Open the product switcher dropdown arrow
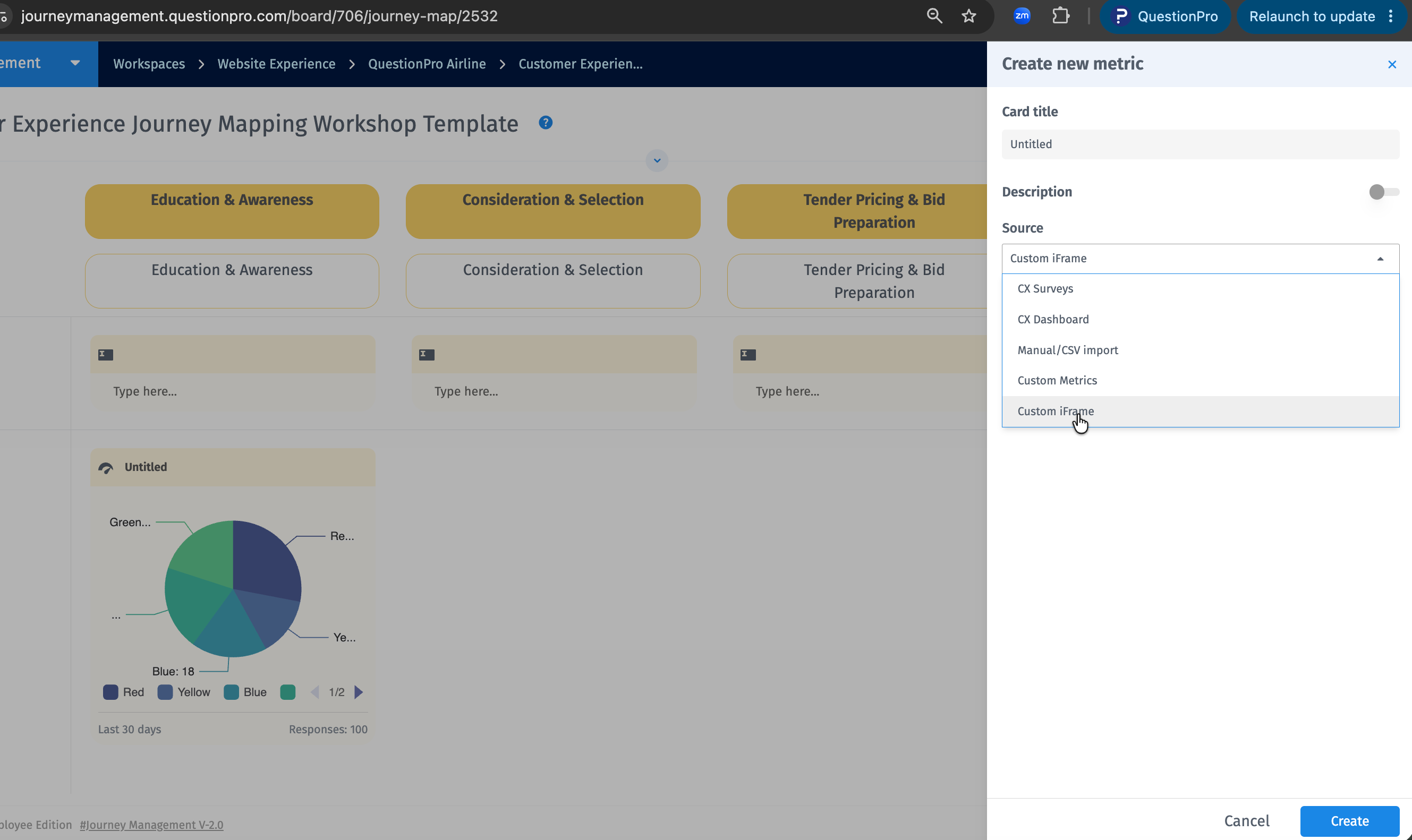The width and height of the screenshot is (1412, 840). [75, 63]
